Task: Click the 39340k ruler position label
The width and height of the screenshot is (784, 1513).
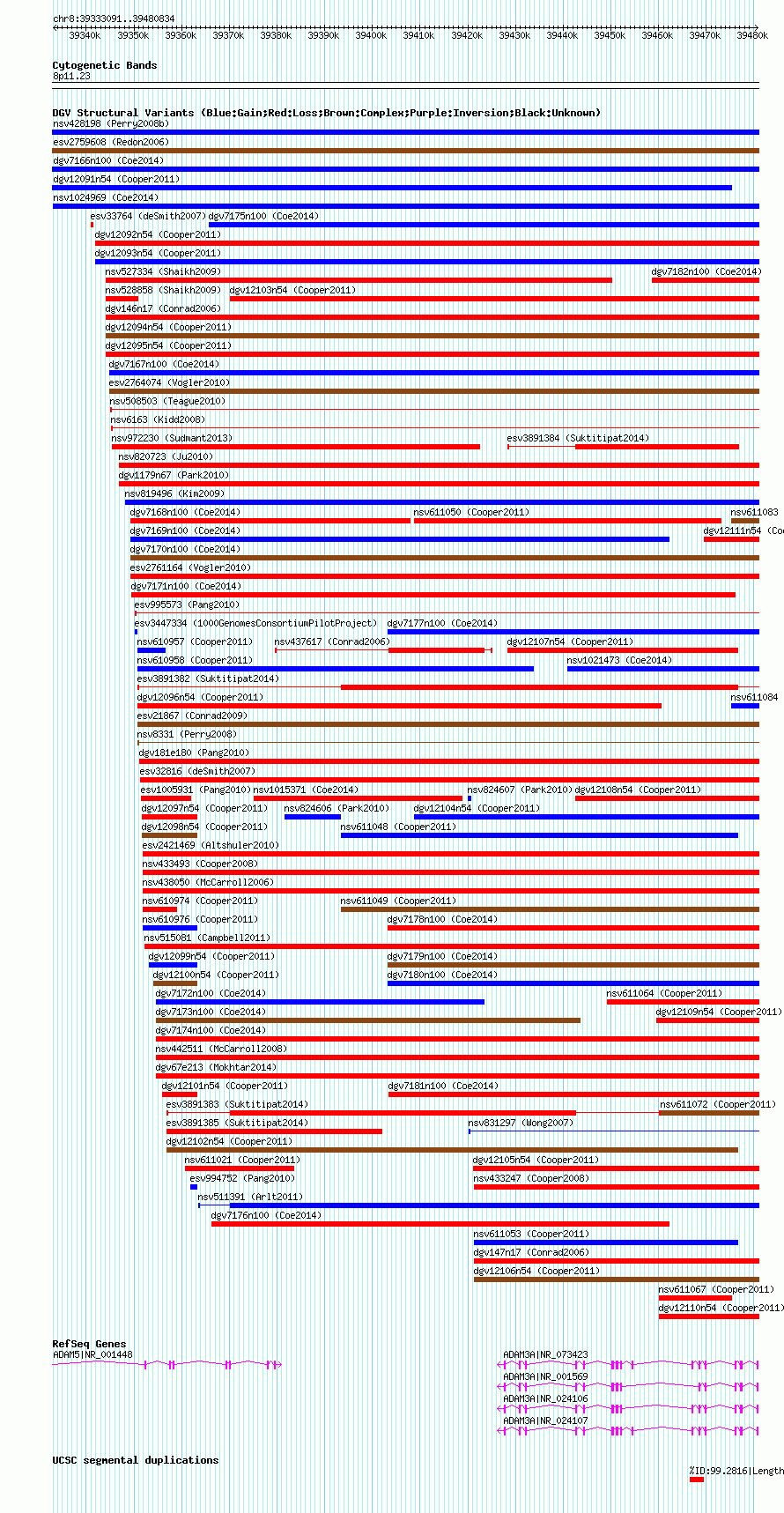Action: (x=85, y=35)
